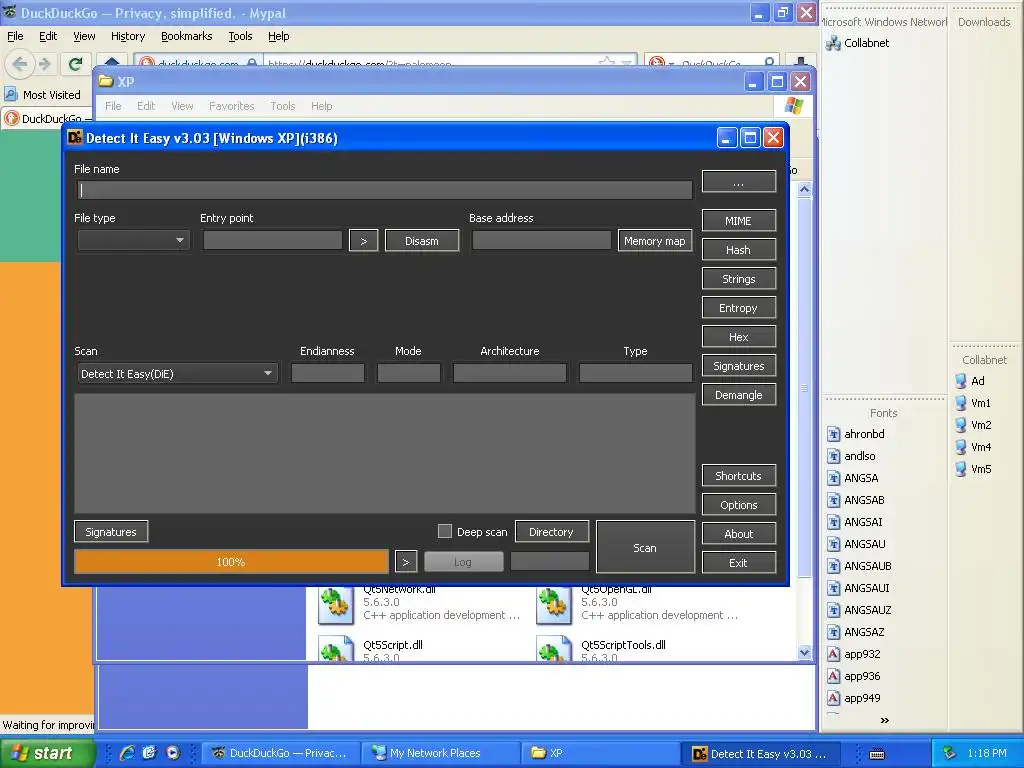Open the Memory map

pos(655,240)
